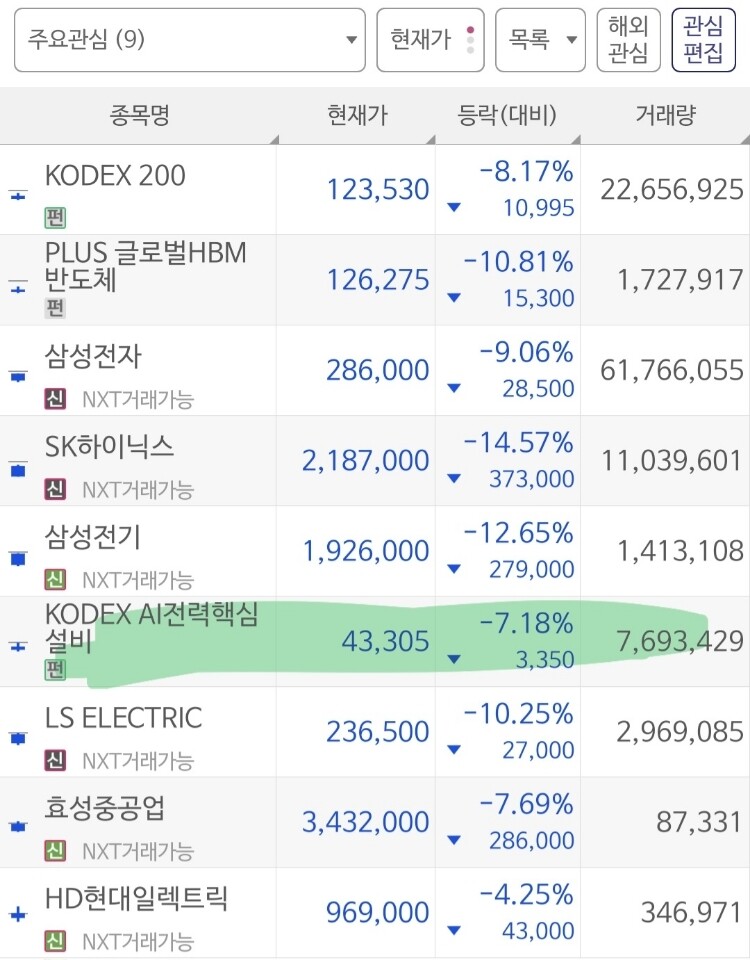Open the 관심편집 watchlist editor

click(x=703, y=40)
